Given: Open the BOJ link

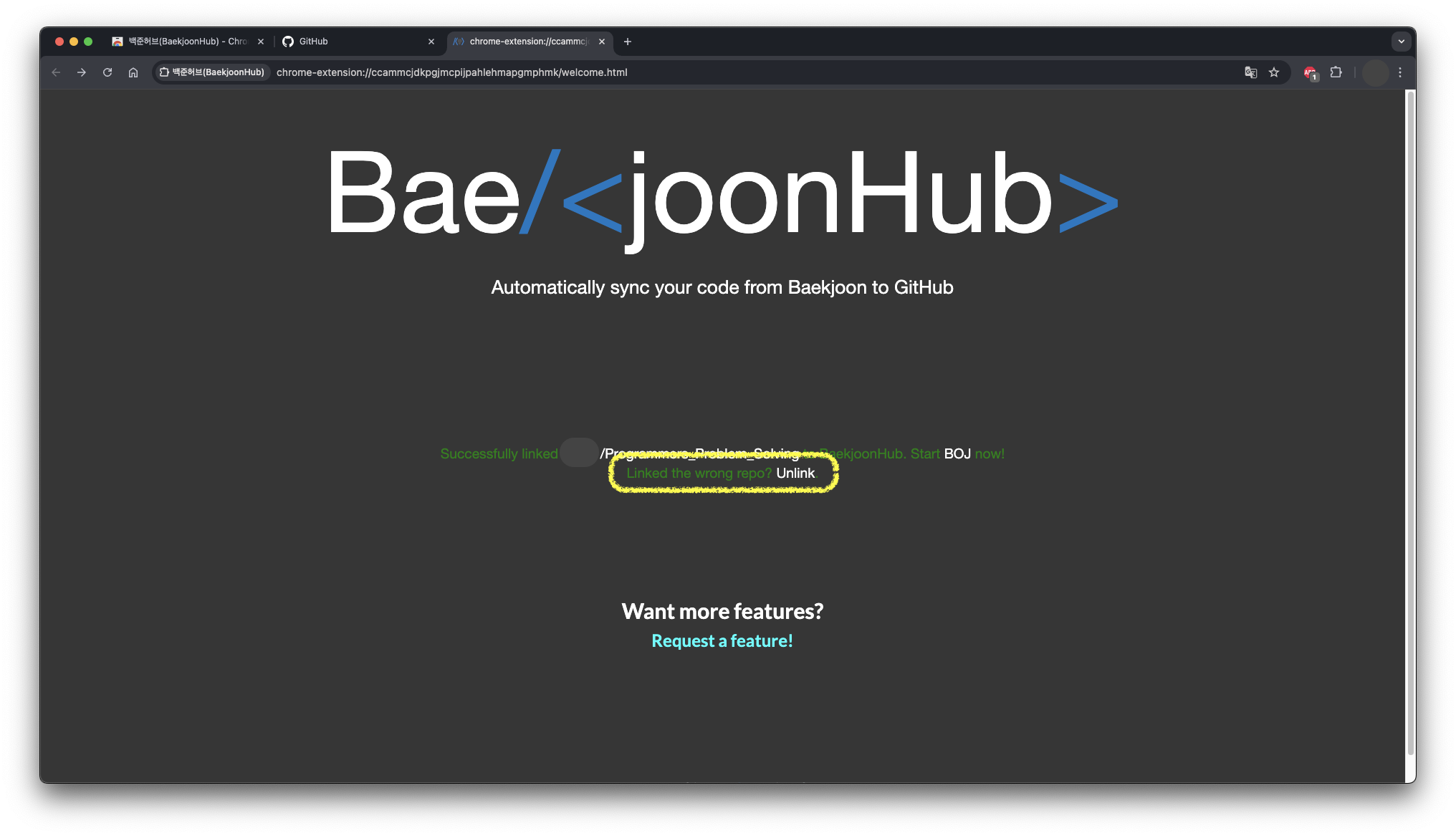Looking at the screenshot, I should [957, 454].
